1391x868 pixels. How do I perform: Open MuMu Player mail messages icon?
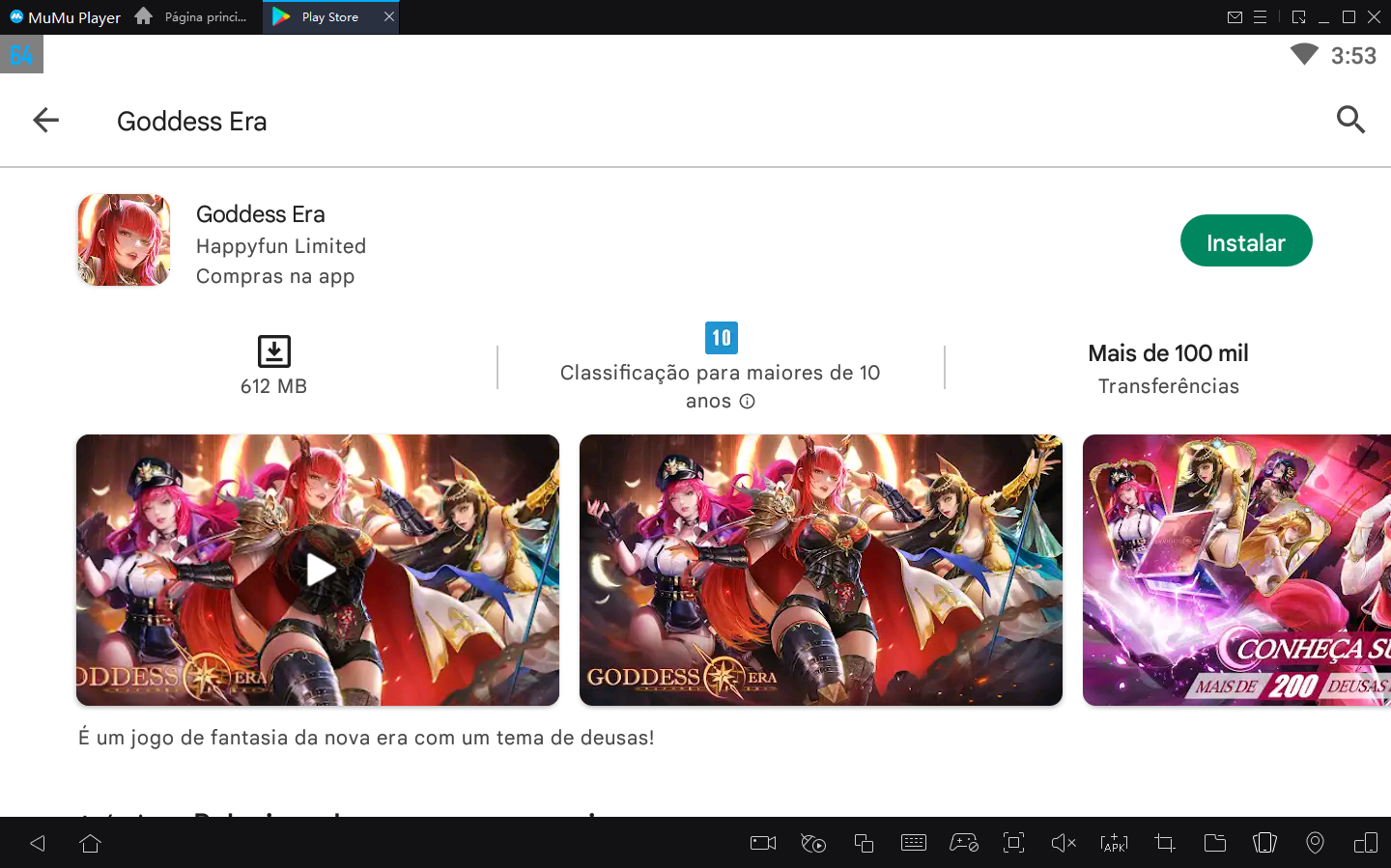[1235, 17]
